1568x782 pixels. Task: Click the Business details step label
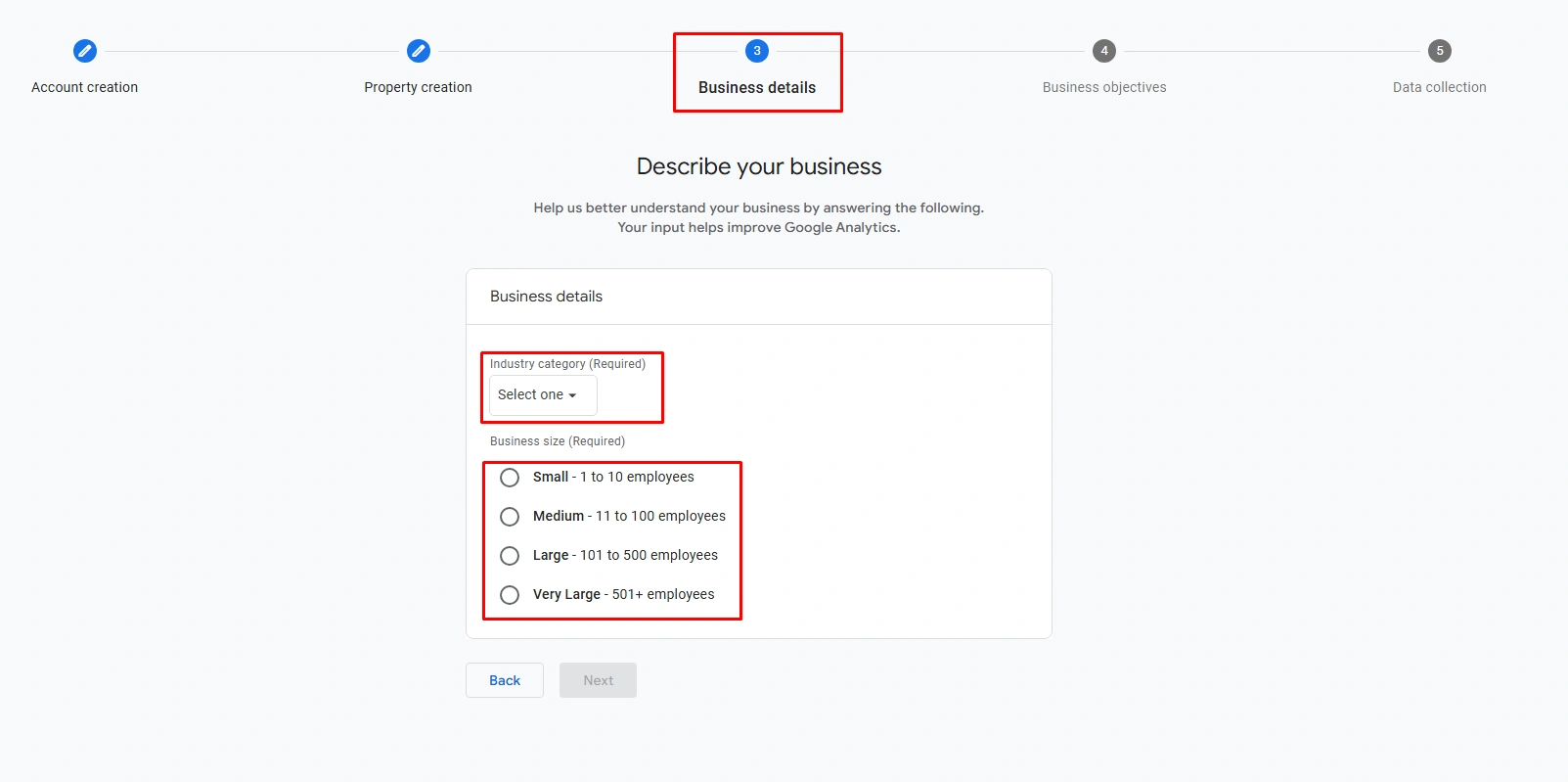coord(757,87)
